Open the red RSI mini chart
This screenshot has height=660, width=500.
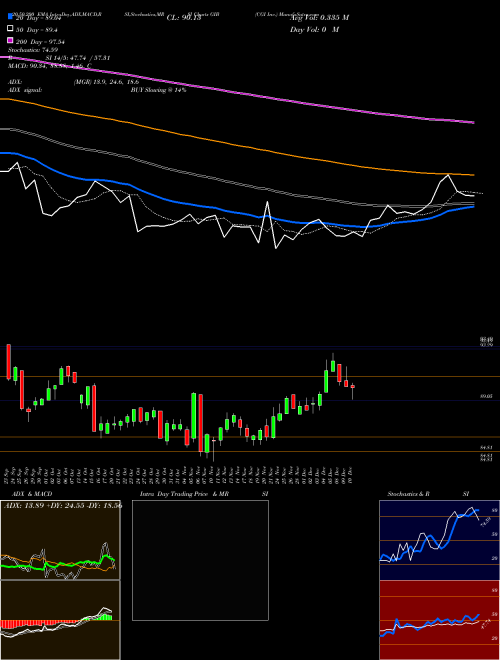click(x=439, y=620)
